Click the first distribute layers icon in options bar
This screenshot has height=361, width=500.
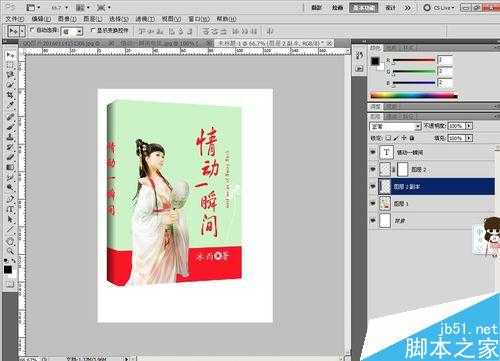(x=206, y=31)
